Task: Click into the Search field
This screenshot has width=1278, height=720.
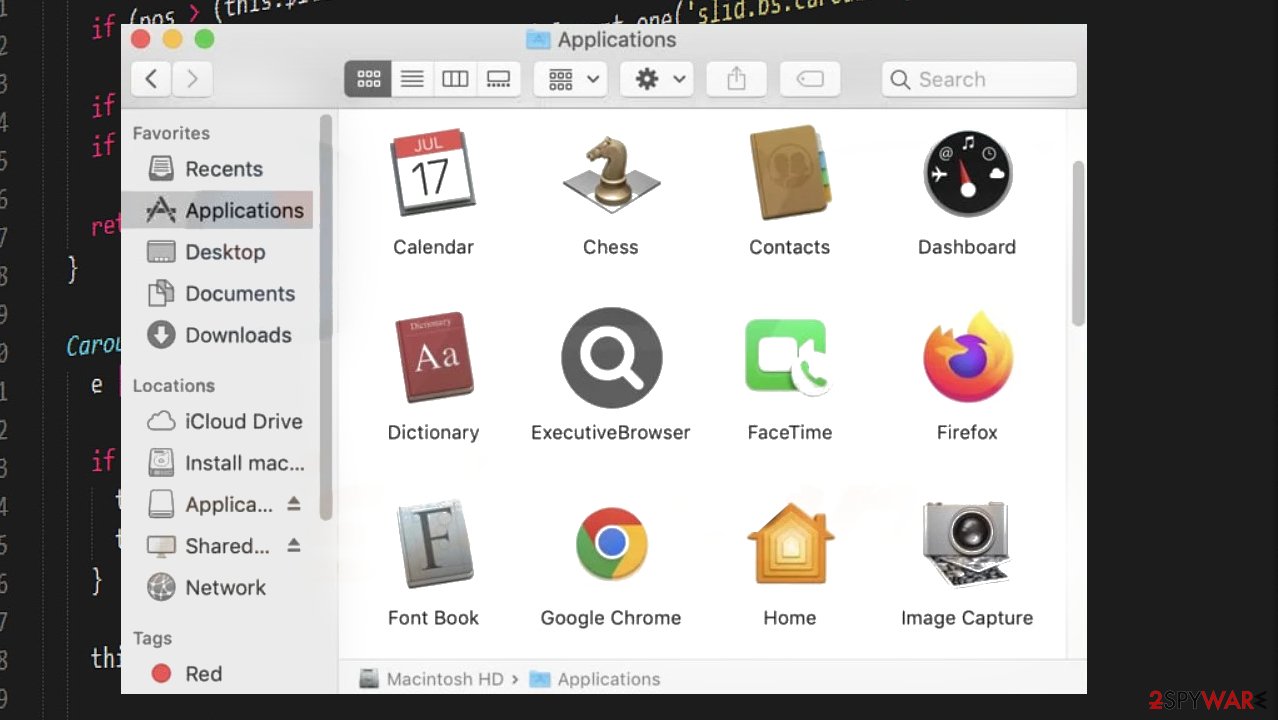Action: [979, 79]
